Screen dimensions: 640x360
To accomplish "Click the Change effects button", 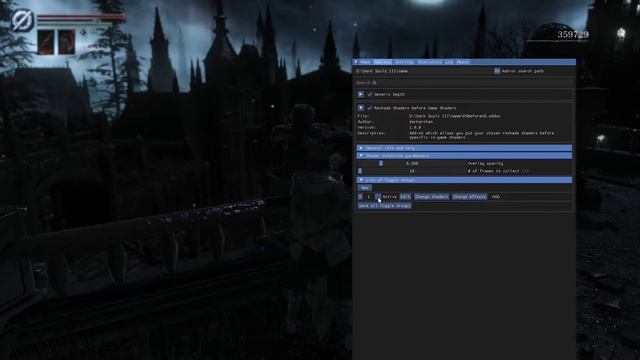I will click(x=469, y=197).
